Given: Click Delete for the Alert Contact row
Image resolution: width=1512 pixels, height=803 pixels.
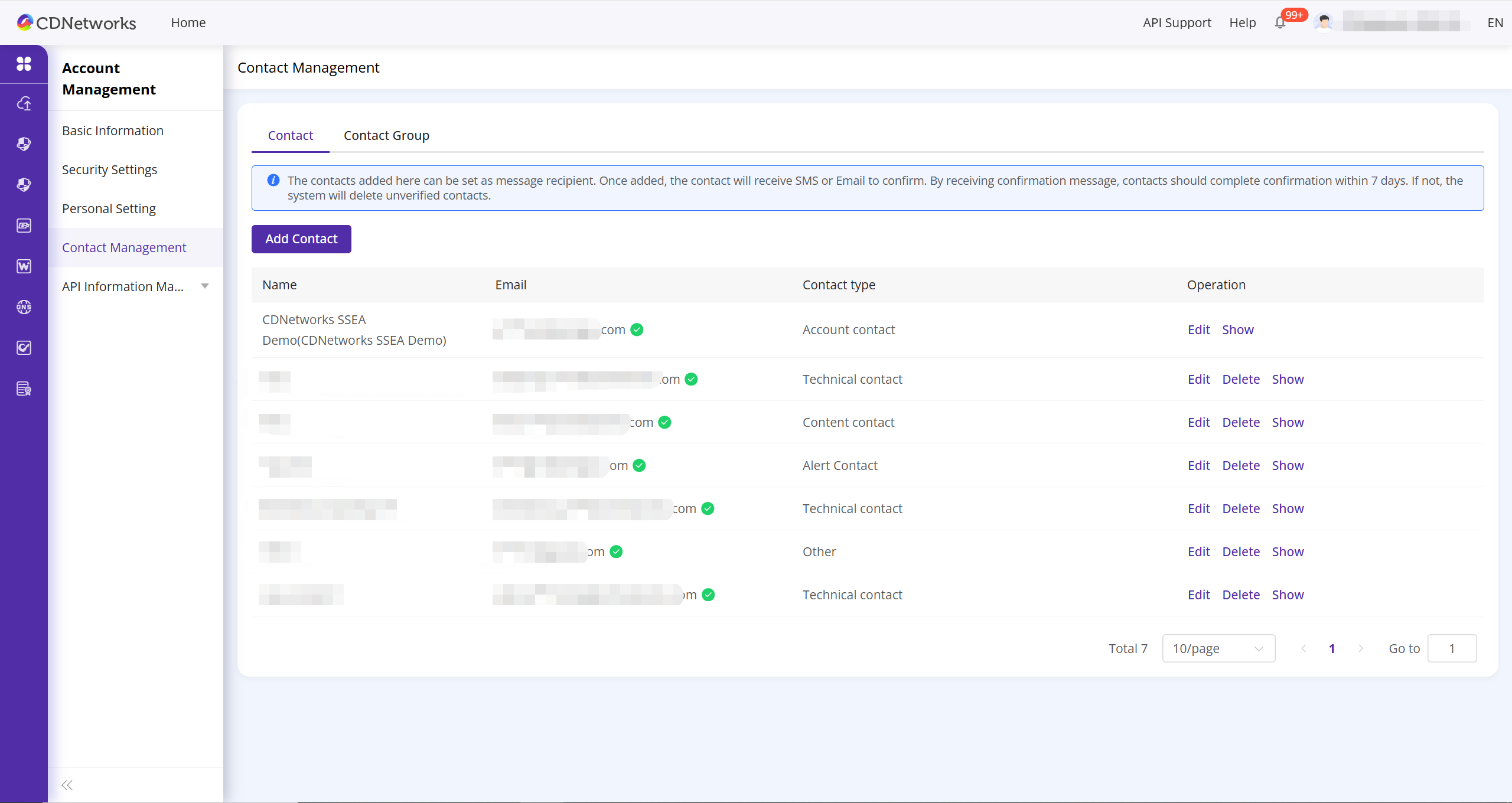Looking at the screenshot, I should pos(1240,465).
